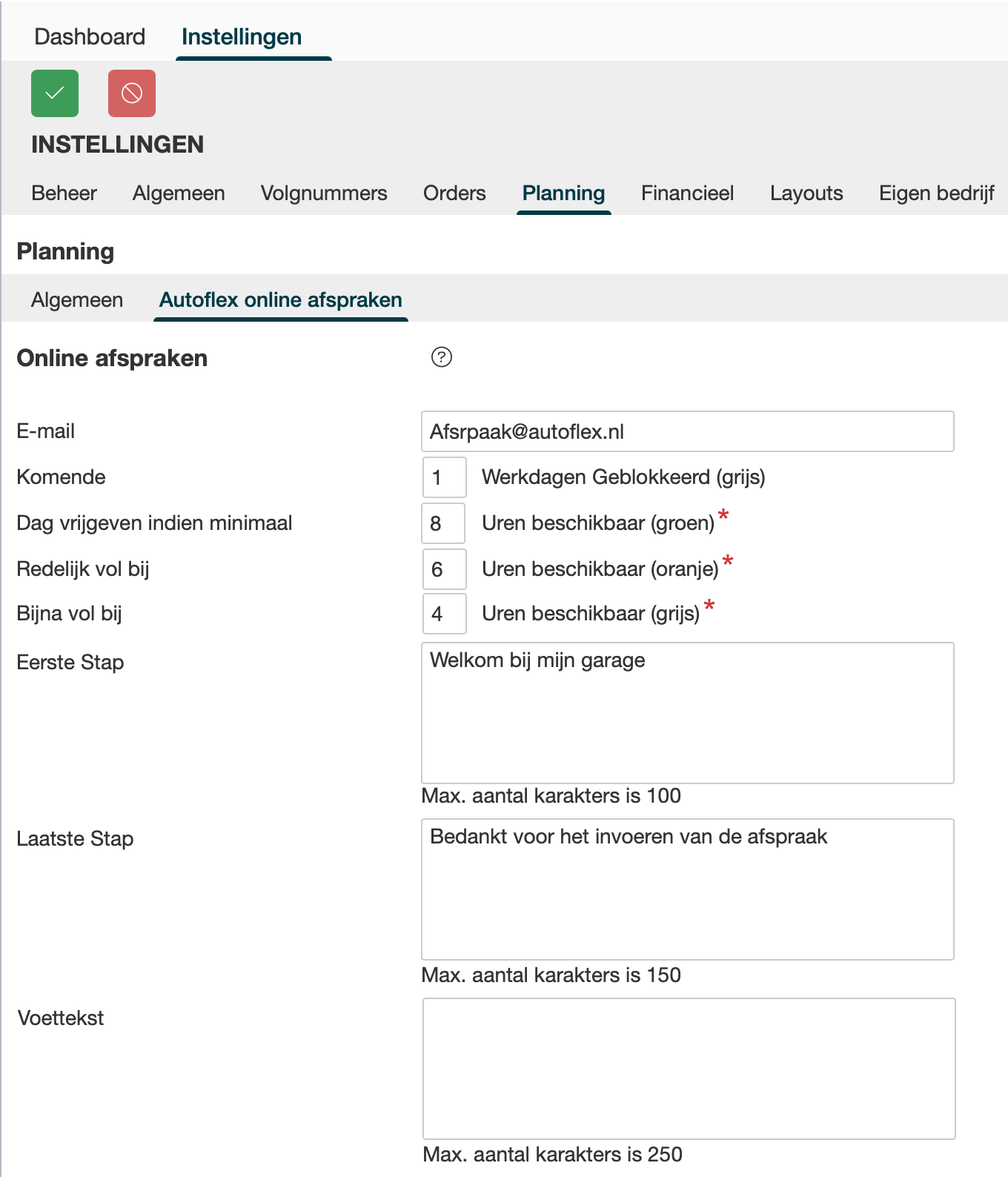
Task: Edit the groen uren beschikbaar field
Action: (443, 523)
